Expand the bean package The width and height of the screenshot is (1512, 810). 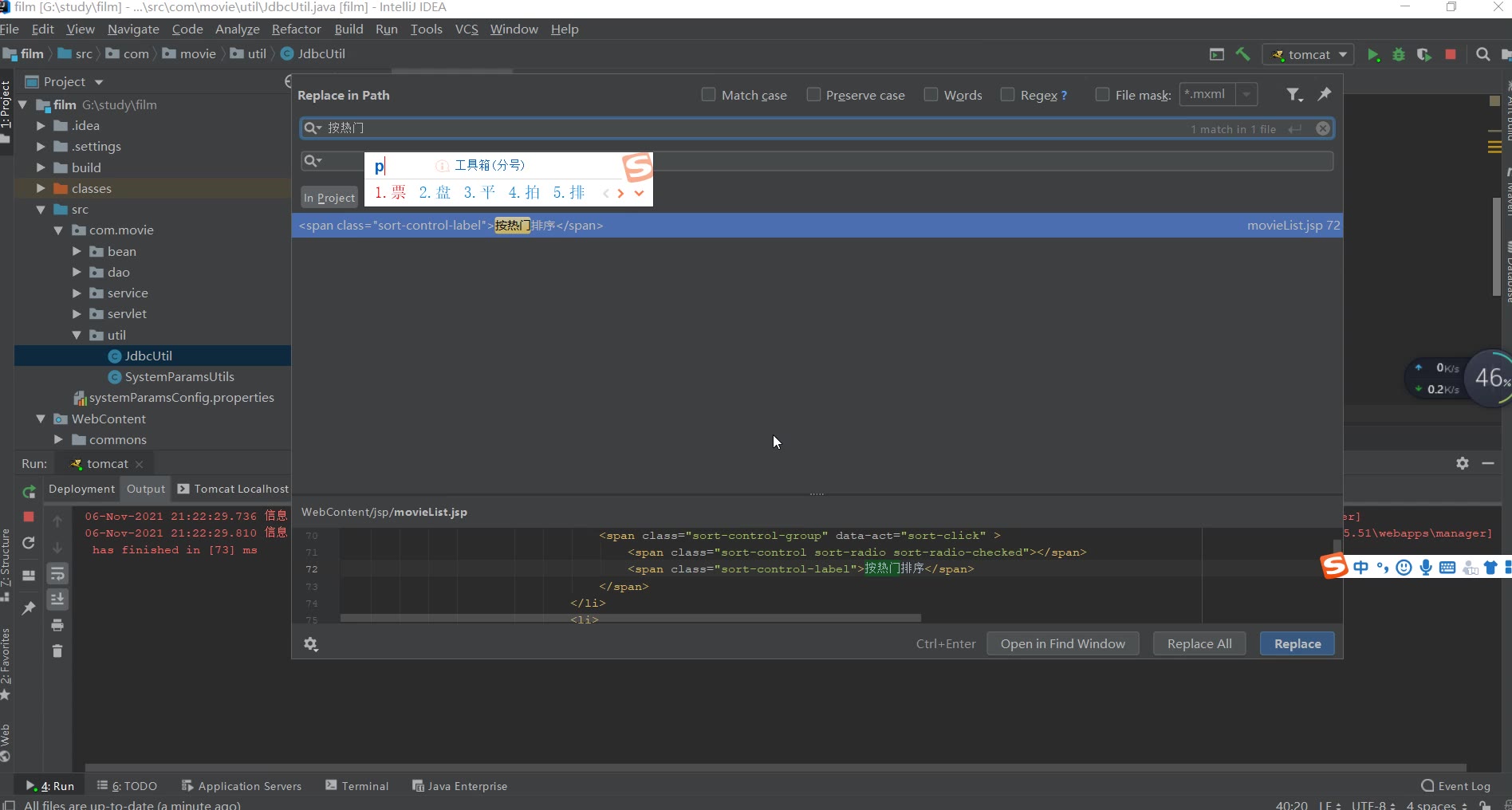[77, 251]
